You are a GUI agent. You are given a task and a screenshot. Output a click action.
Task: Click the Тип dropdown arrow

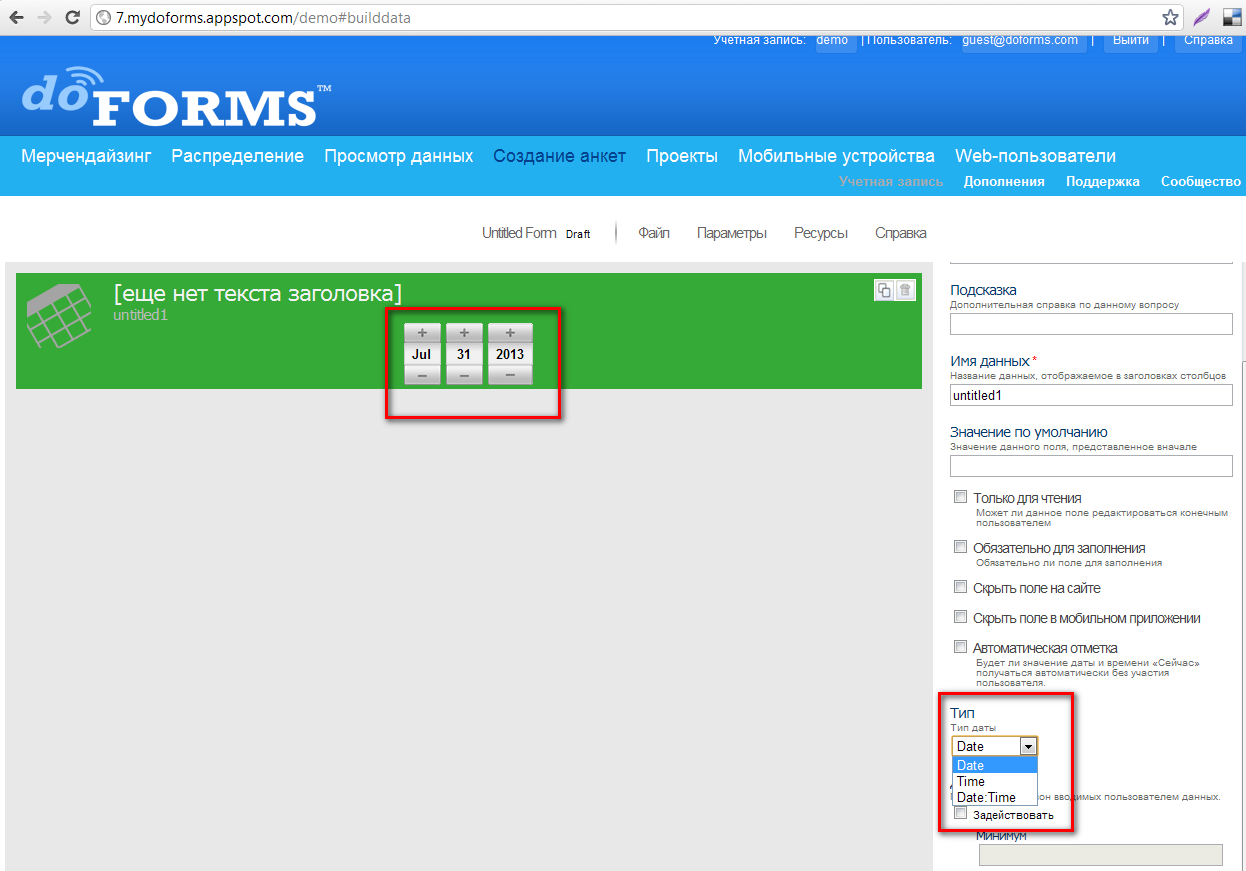click(x=1027, y=746)
